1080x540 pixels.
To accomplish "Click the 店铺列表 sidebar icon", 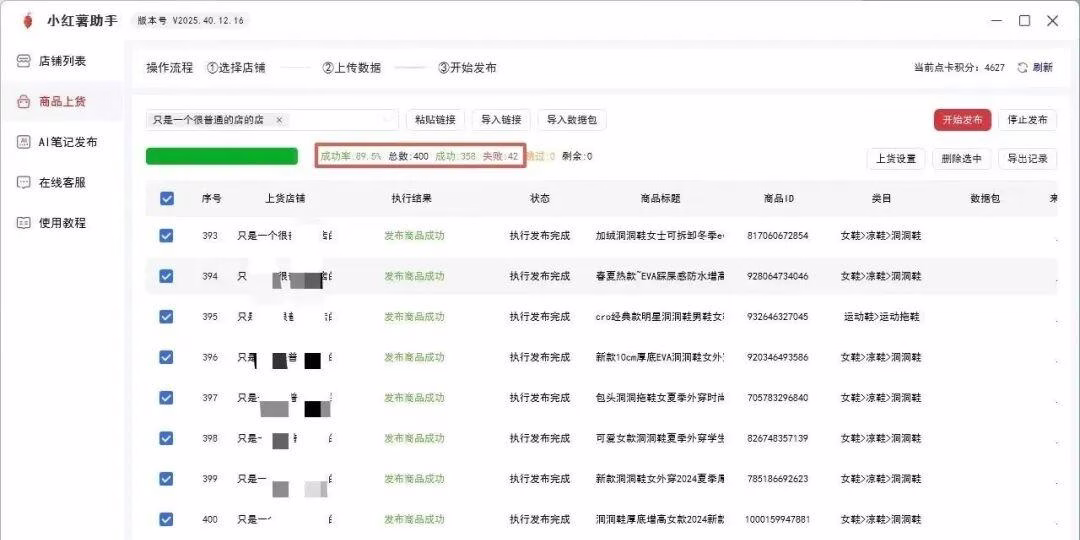I will (24, 61).
